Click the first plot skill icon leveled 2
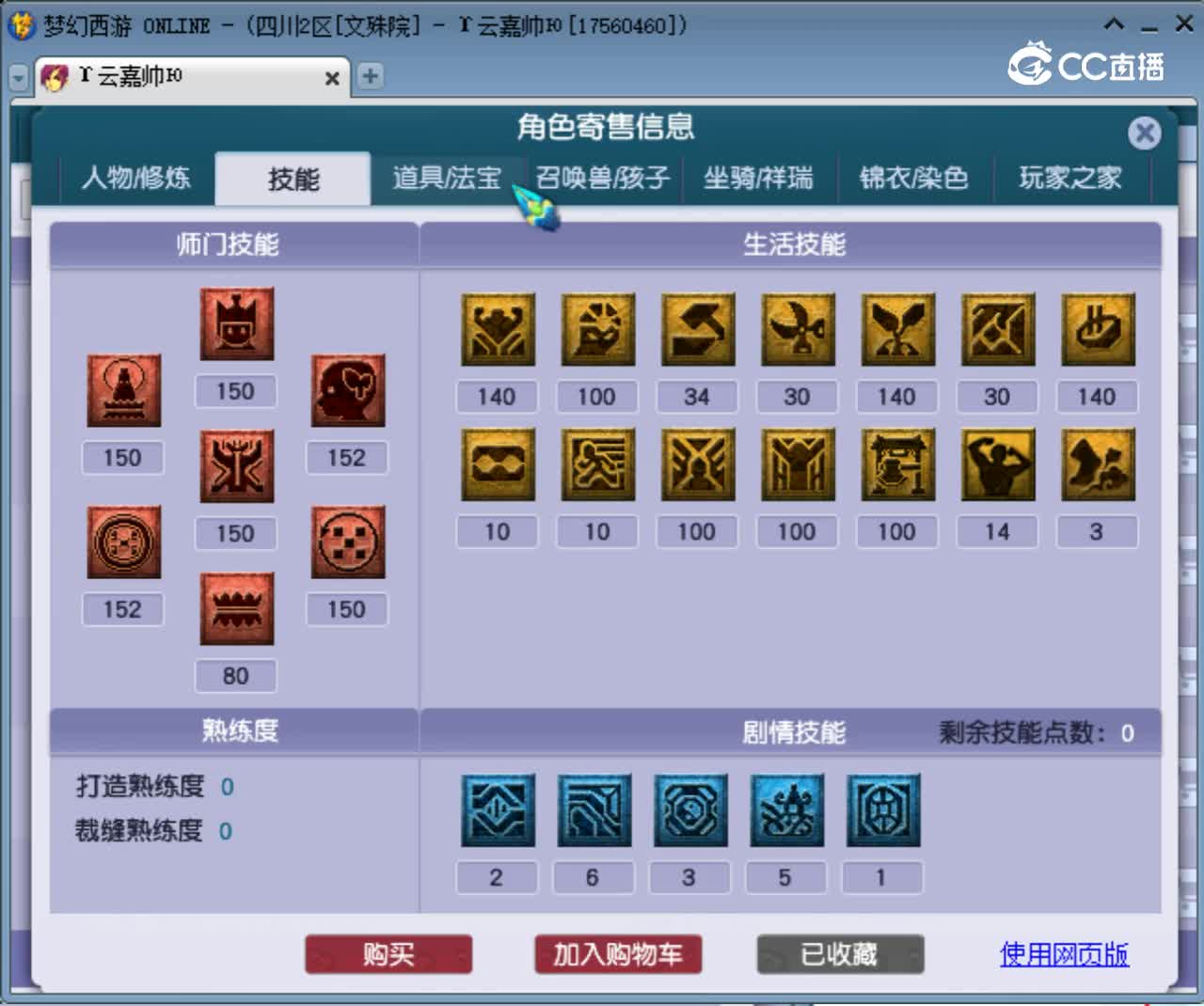 [x=498, y=810]
